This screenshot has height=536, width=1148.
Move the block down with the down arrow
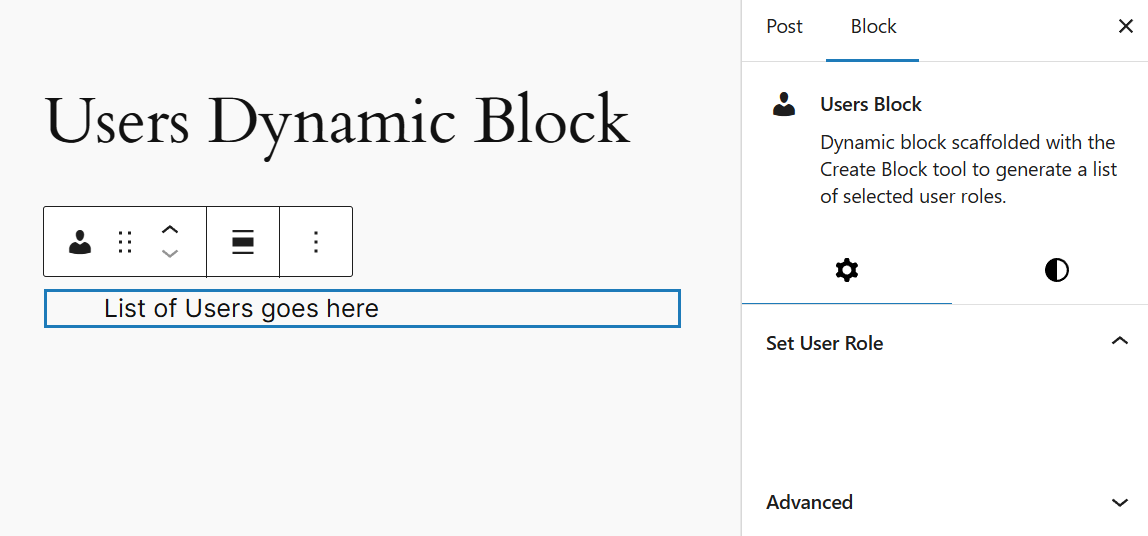[170, 254]
